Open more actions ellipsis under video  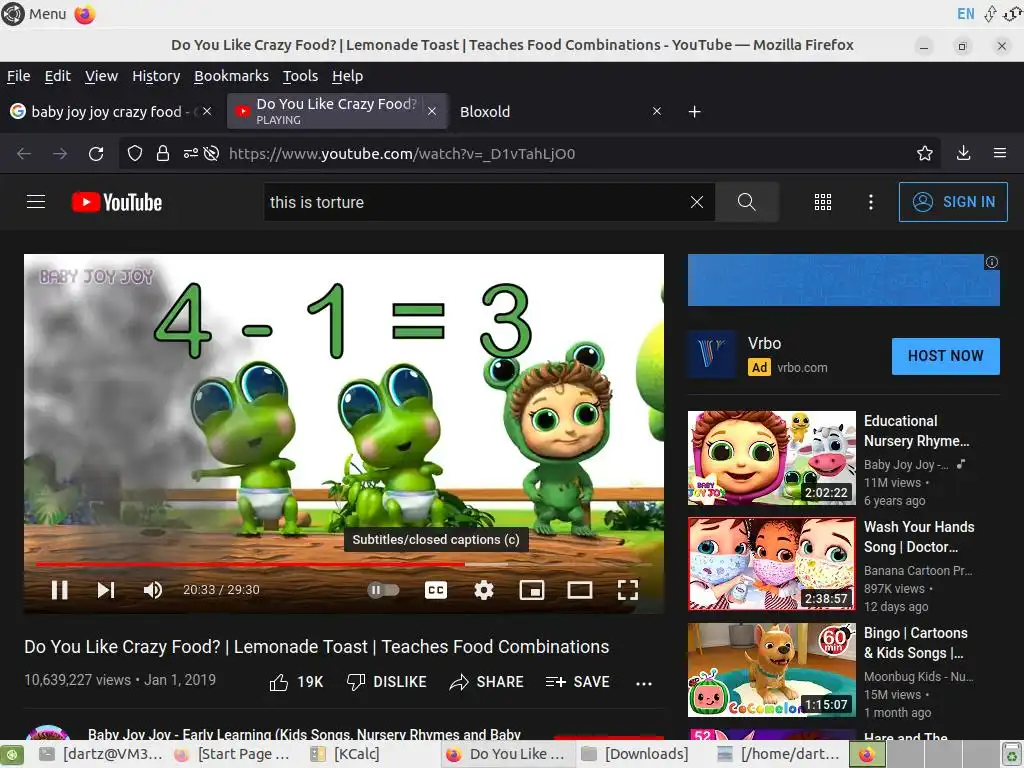(644, 683)
